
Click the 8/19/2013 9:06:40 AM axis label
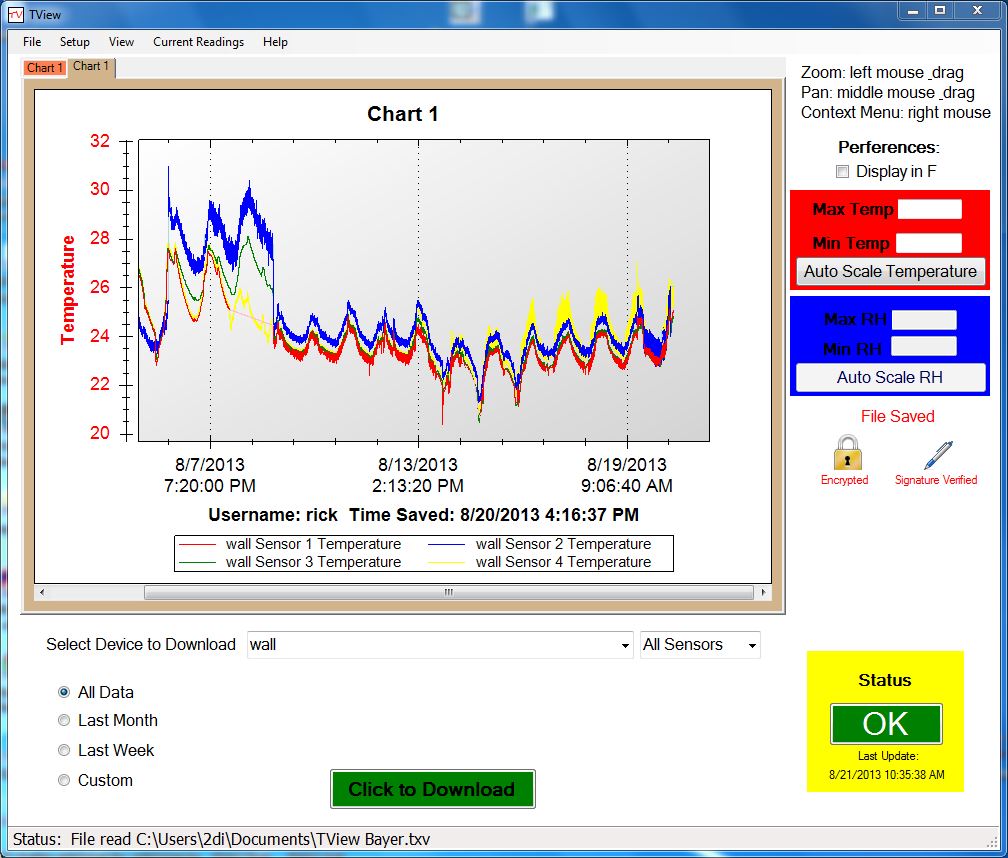(x=627, y=475)
